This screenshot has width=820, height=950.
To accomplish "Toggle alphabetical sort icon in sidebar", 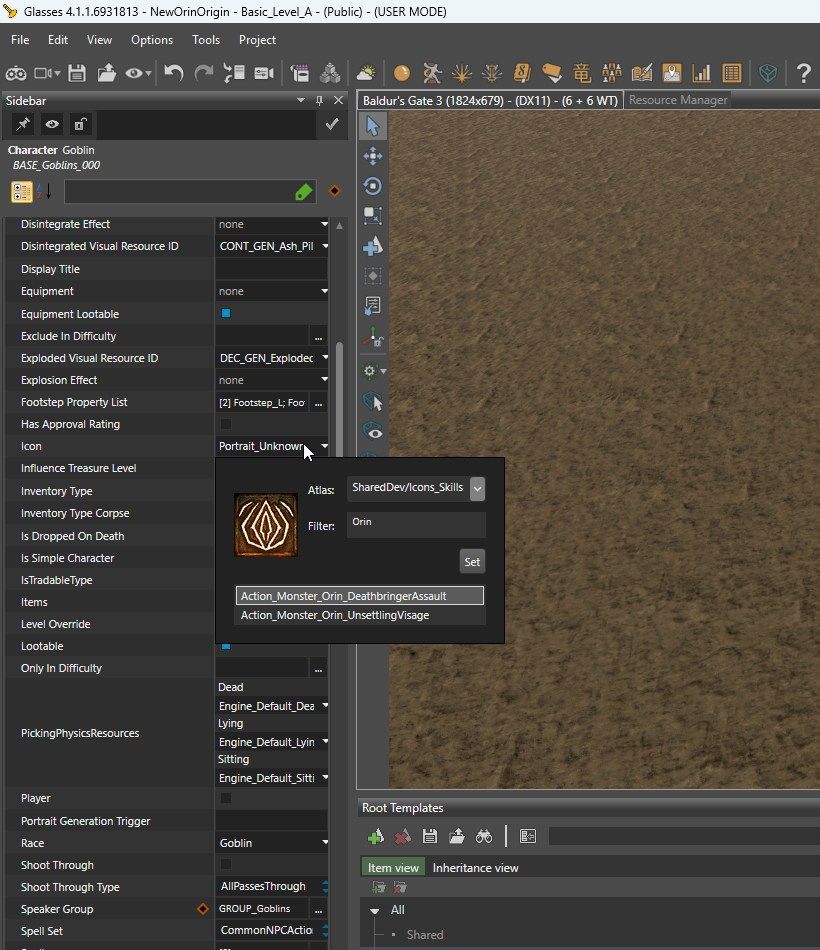I will coord(44,191).
